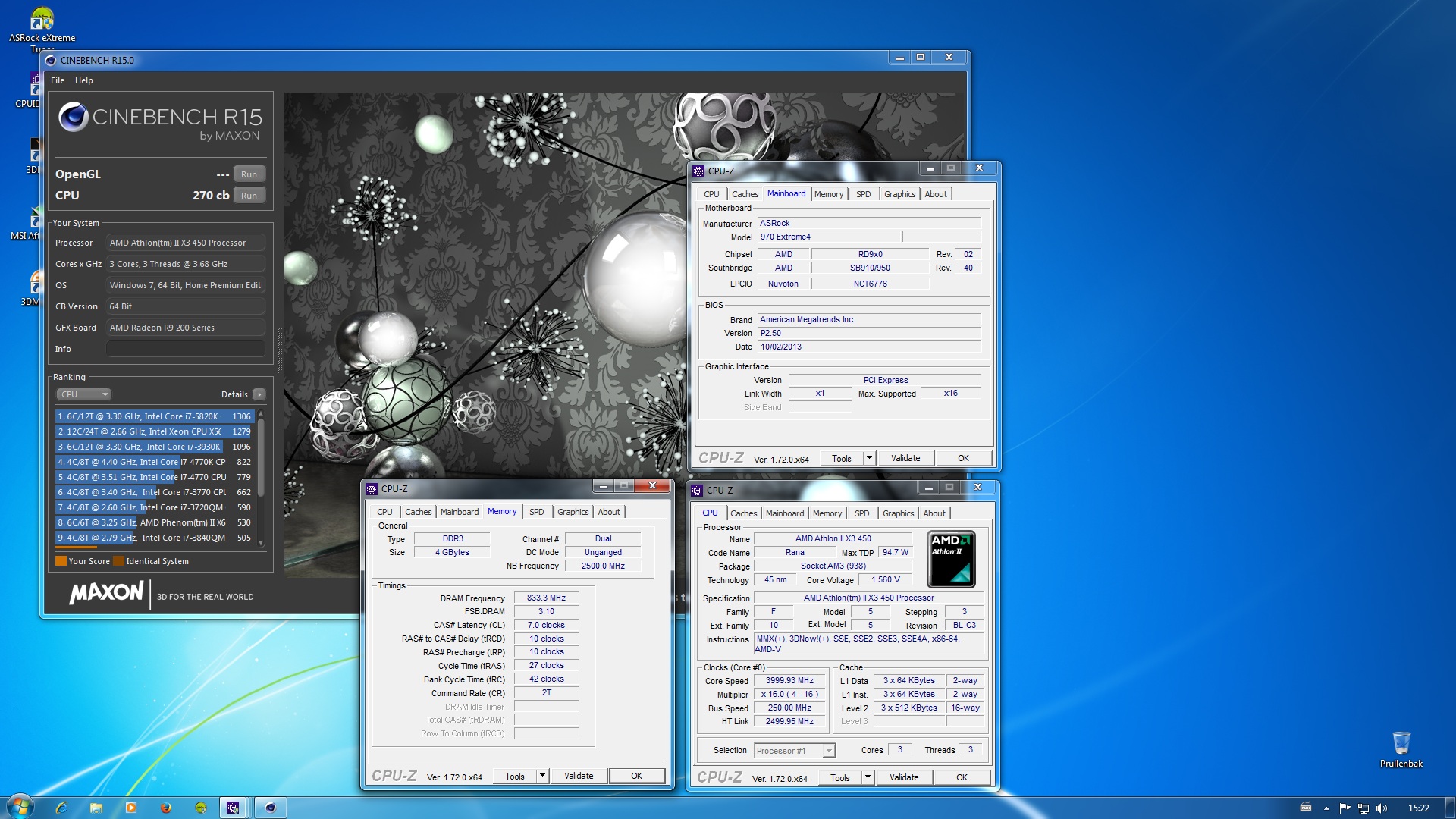Select ranking entry Intel Xeon CPU X5
The width and height of the screenshot is (1456, 819).
[155, 431]
